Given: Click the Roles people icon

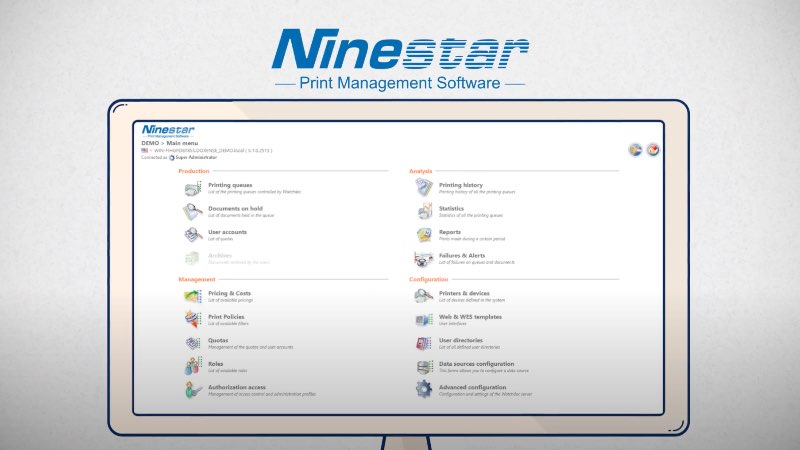Looking at the screenshot, I should 193,366.
